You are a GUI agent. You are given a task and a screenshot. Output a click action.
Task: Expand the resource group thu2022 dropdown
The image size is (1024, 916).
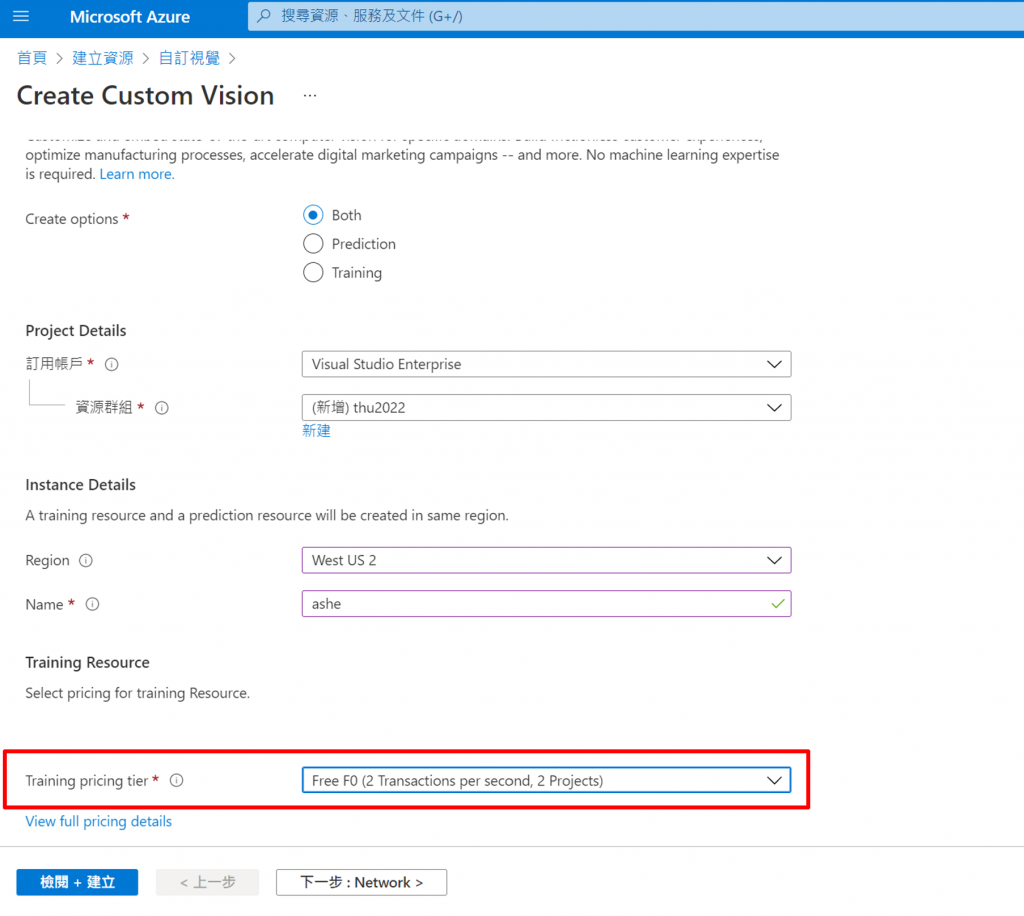pos(546,408)
